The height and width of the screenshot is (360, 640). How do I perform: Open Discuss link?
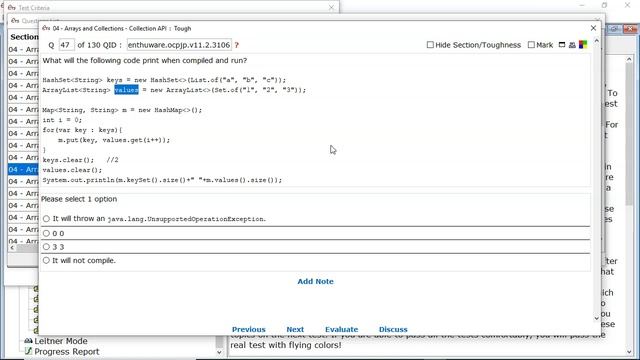coord(393,329)
